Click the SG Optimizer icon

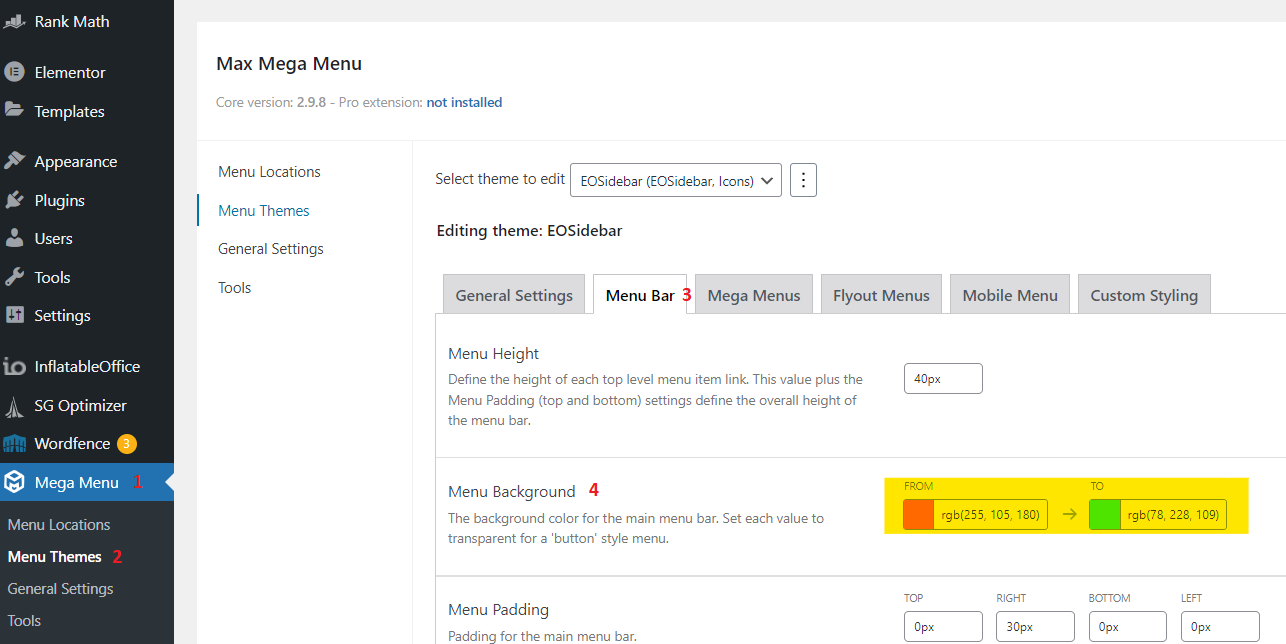click(14, 405)
